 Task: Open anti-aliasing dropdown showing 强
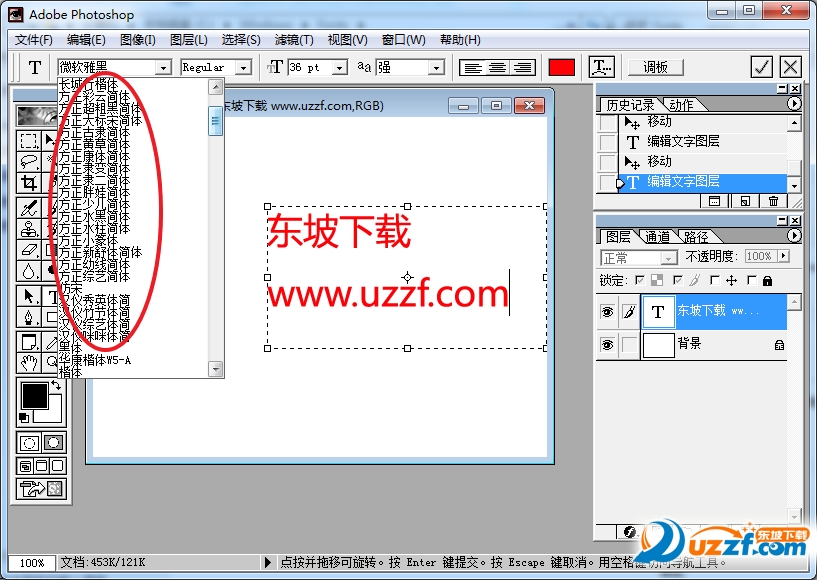(436, 67)
